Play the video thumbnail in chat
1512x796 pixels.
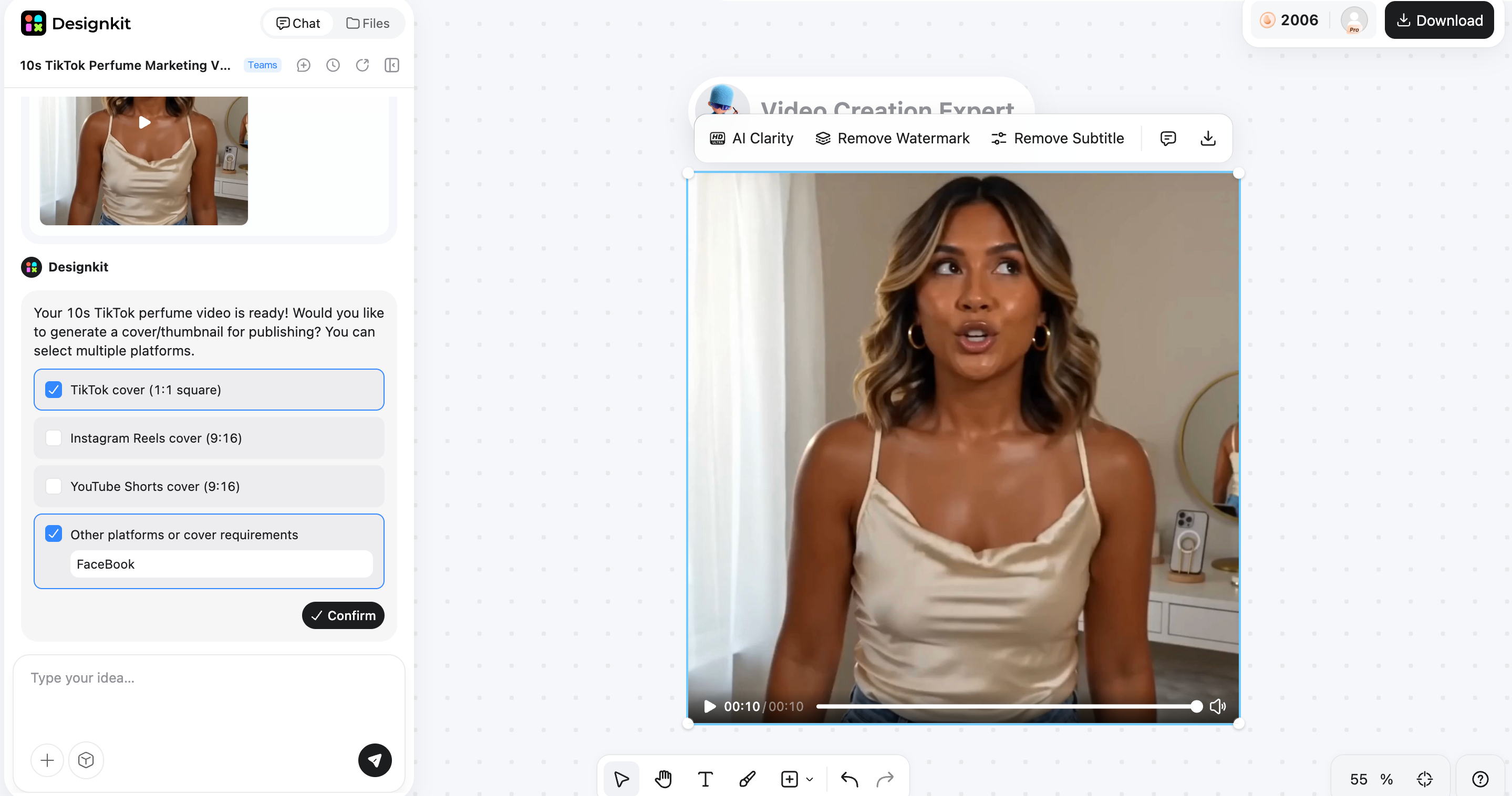(144, 122)
